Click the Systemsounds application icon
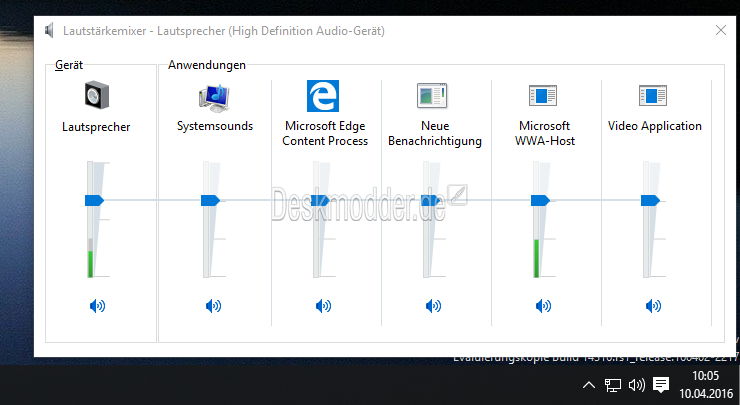This screenshot has width=740, height=405. 214,98
